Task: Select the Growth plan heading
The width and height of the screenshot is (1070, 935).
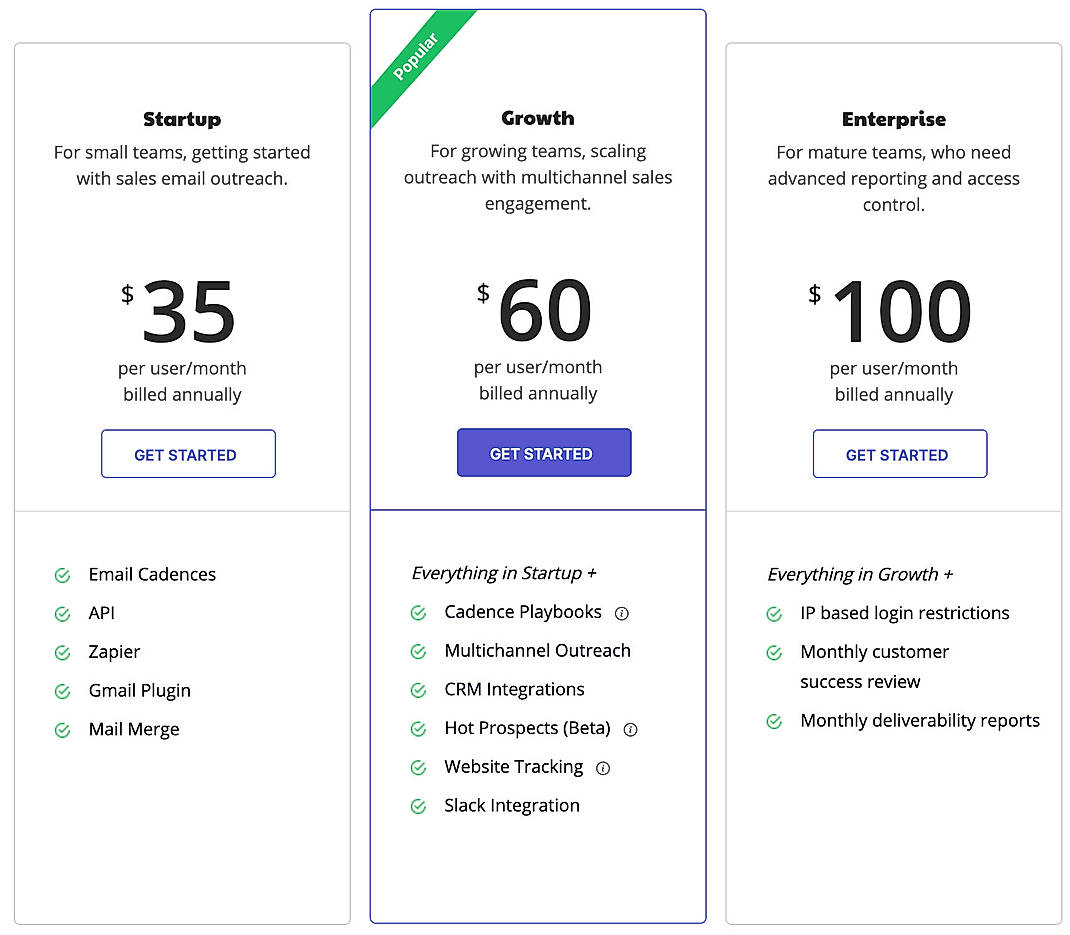Action: click(538, 118)
